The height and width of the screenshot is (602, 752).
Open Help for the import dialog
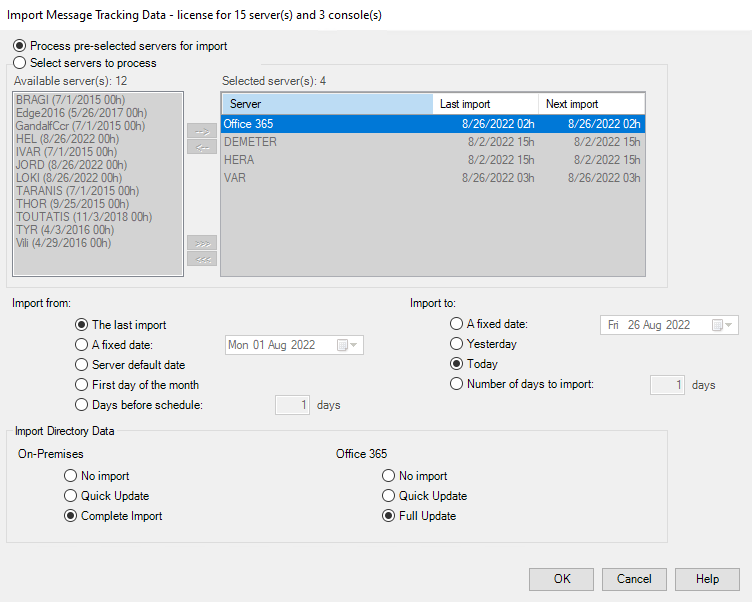(x=707, y=579)
